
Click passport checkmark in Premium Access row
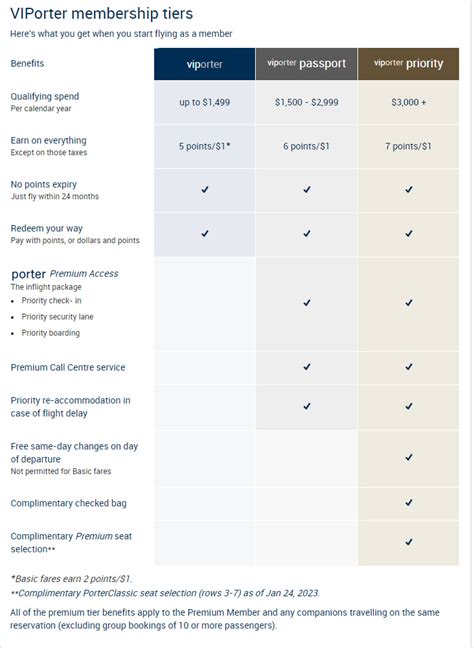[x=307, y=303]
